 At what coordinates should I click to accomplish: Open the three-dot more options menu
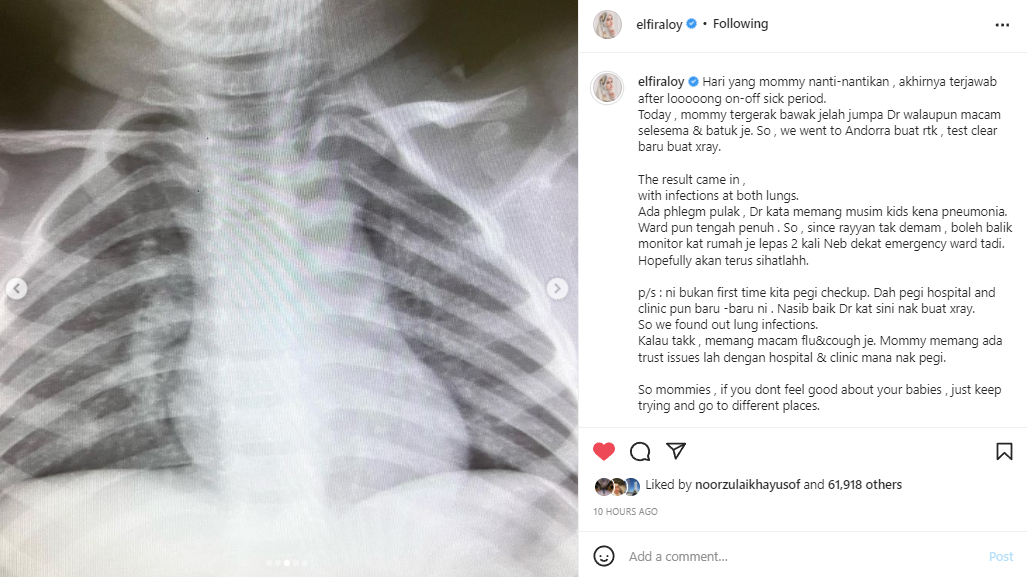tap(1002, 25)
